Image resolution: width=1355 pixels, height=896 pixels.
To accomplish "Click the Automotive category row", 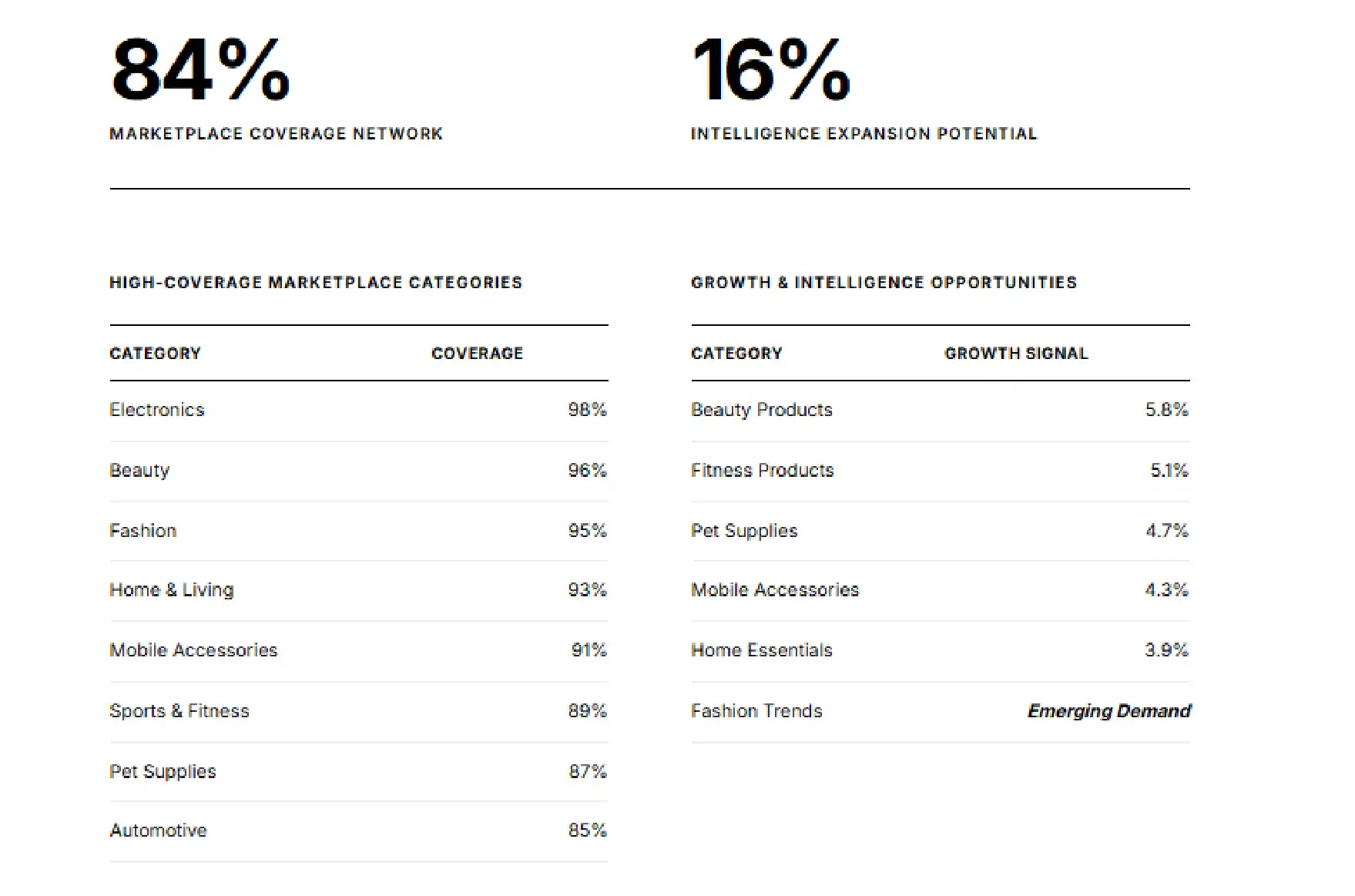I will (x=359, y=831).
